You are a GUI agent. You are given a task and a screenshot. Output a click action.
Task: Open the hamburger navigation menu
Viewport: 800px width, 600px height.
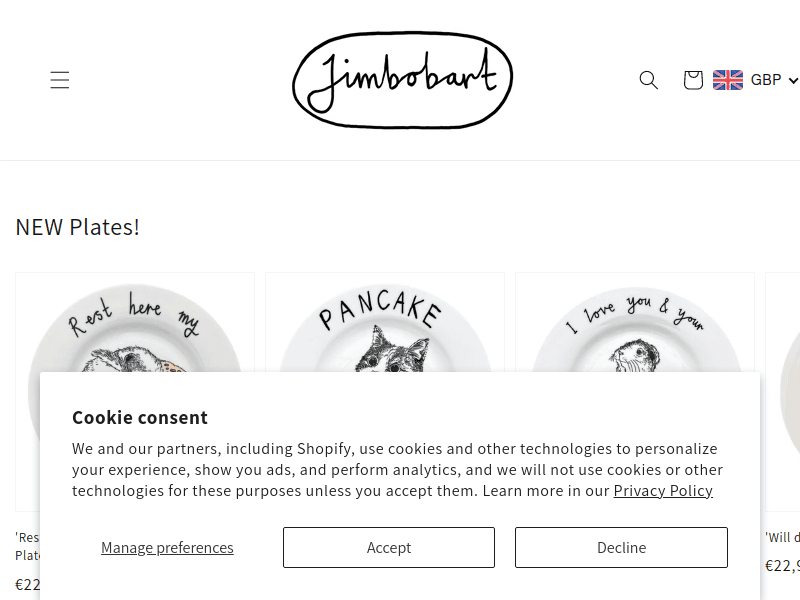[x=60, y=80]
